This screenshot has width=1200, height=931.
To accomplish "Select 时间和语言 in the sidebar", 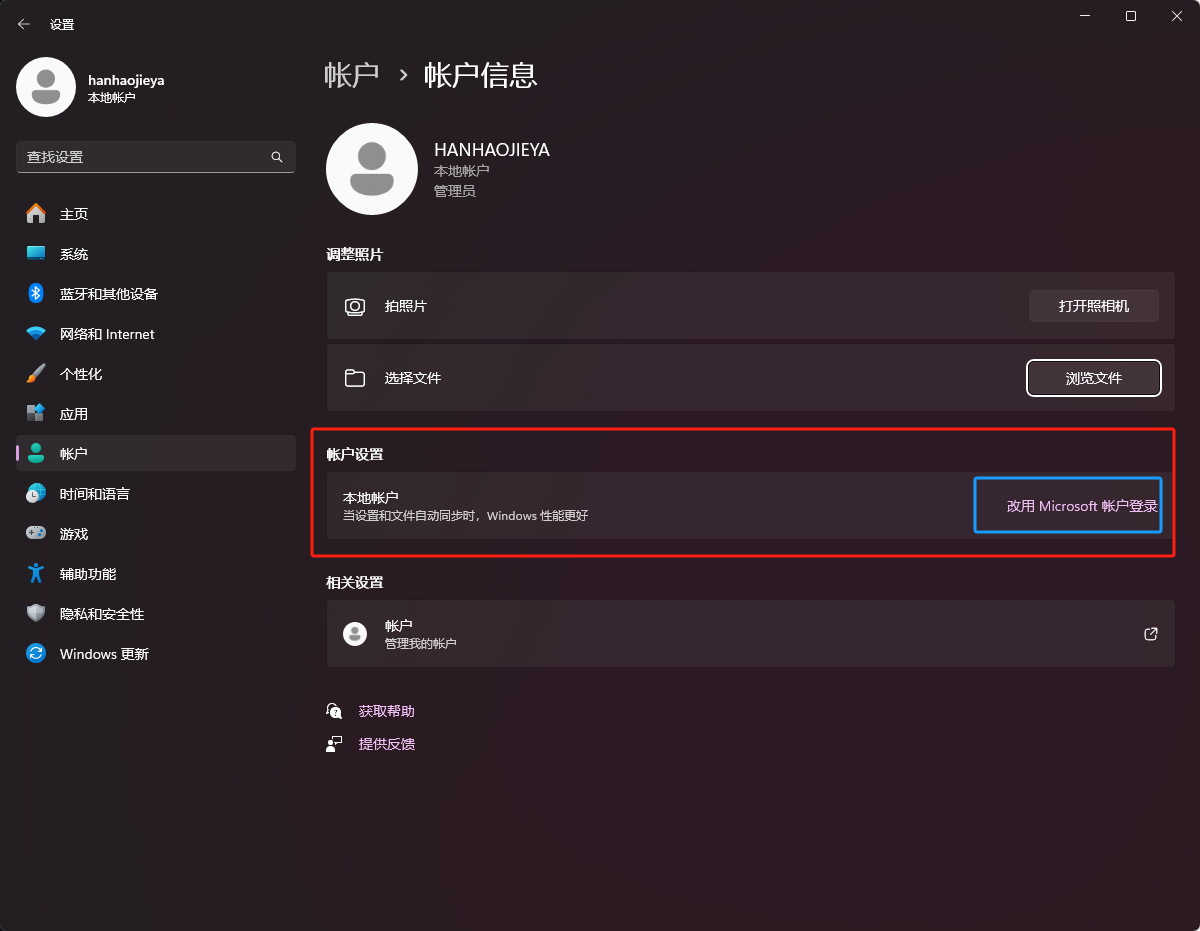I will [156, 494].
